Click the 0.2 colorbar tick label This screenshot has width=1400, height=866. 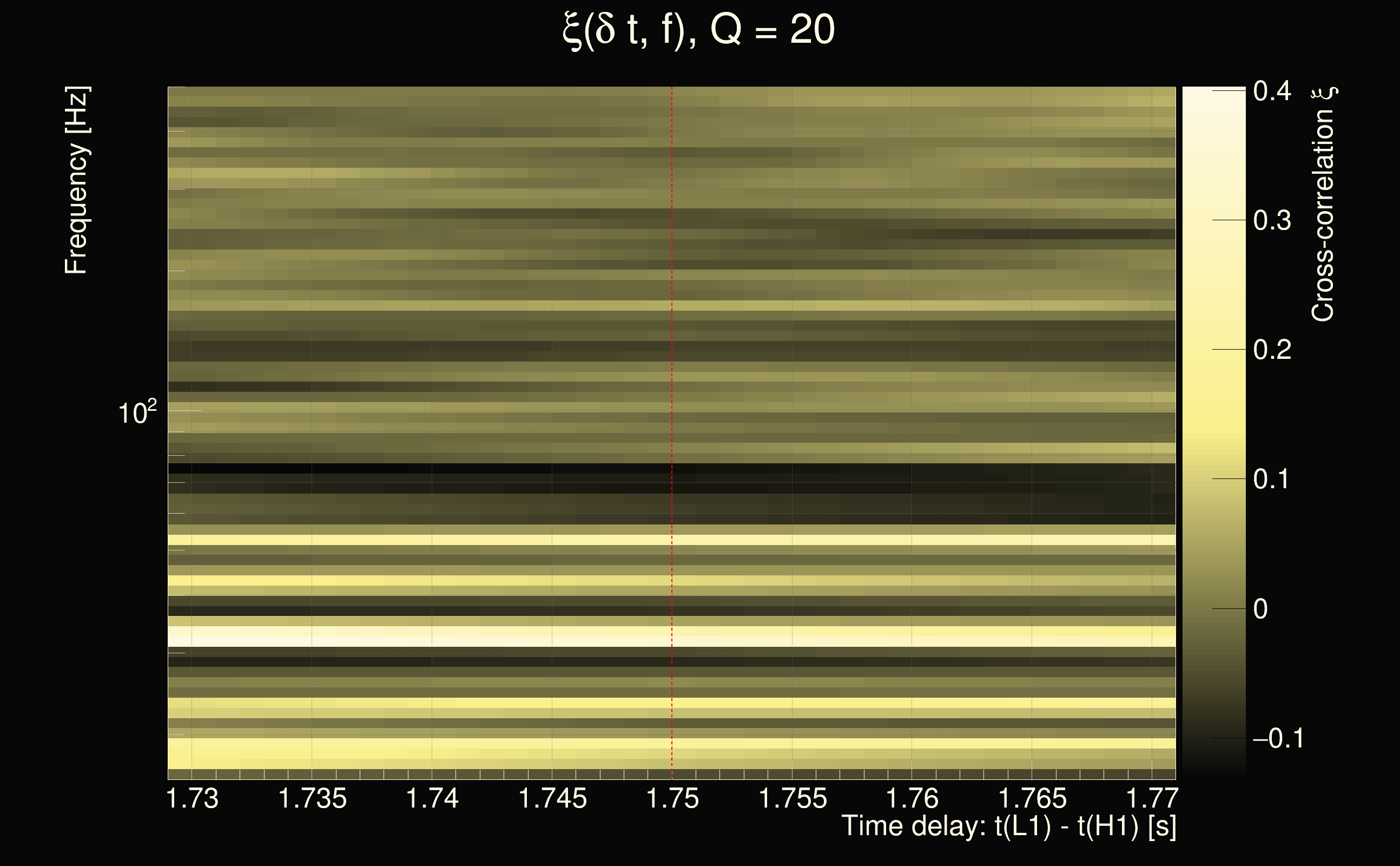[1272, 350]
